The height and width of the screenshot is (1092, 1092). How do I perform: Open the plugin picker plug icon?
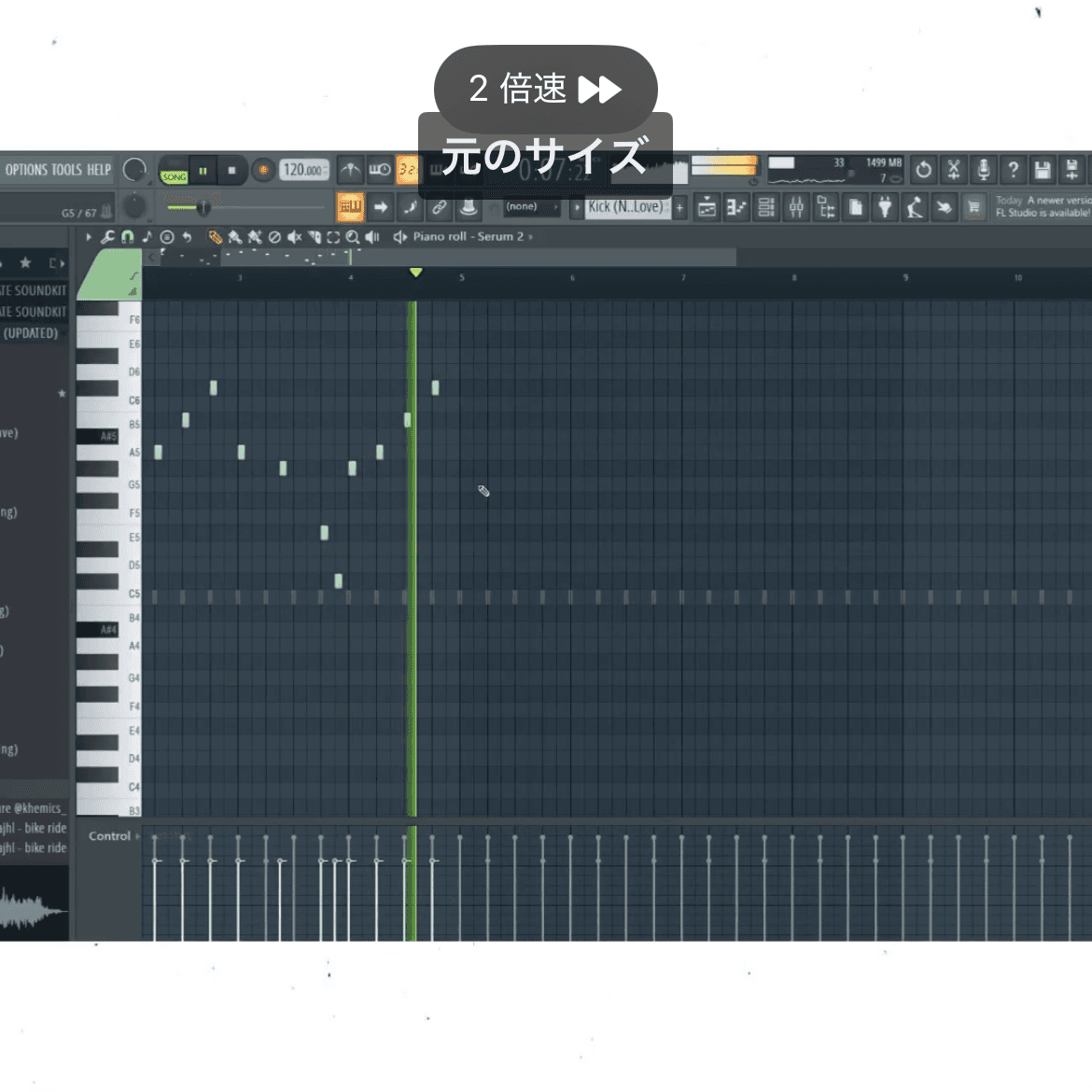885,207
